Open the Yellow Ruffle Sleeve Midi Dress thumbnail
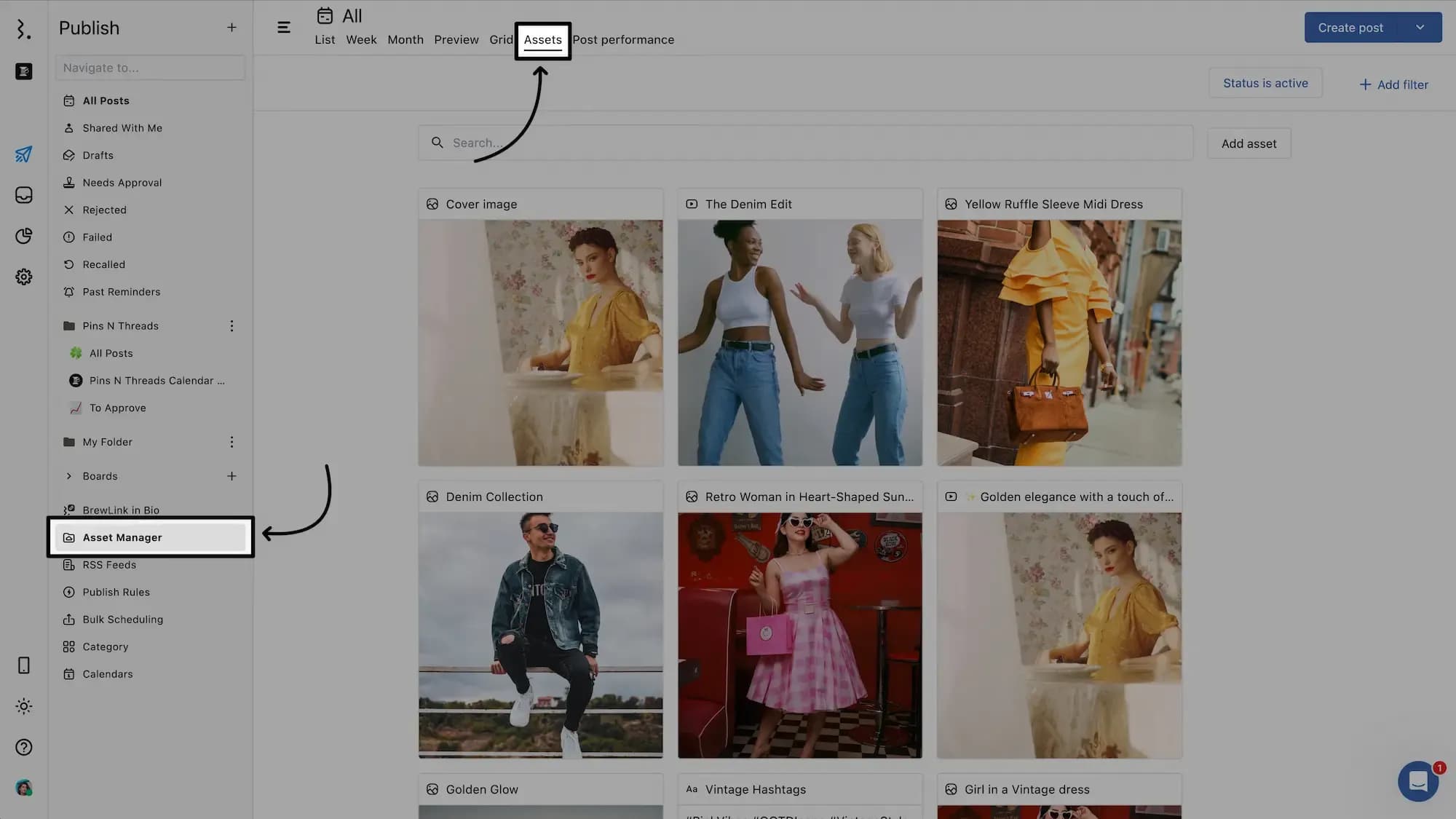Screen dimensions: 1456x819 click(1059, 343)
